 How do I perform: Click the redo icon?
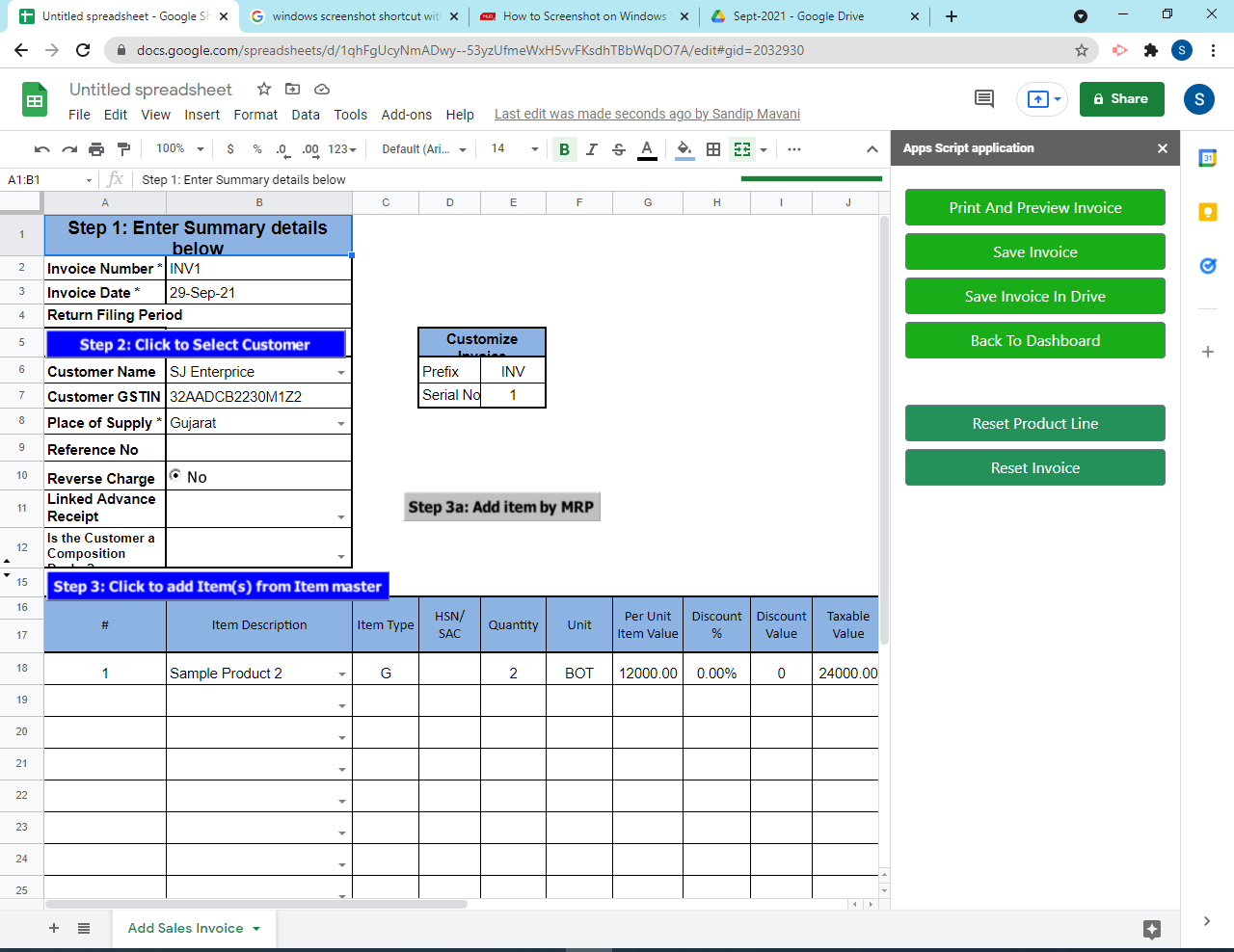pos(67,149)
